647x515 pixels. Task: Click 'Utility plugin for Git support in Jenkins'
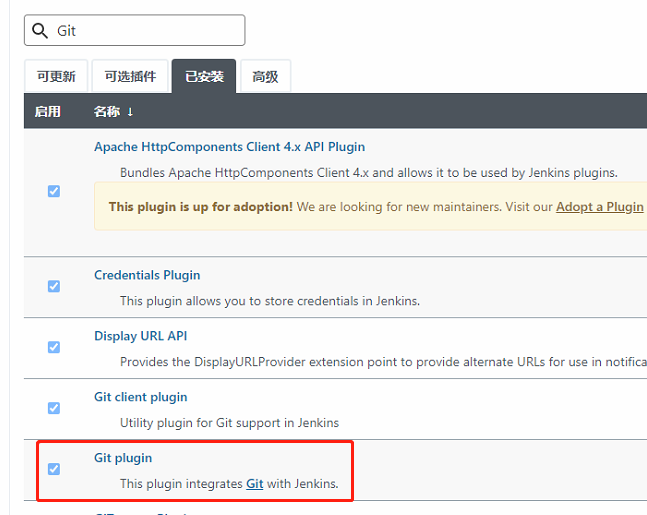point(229,423)
